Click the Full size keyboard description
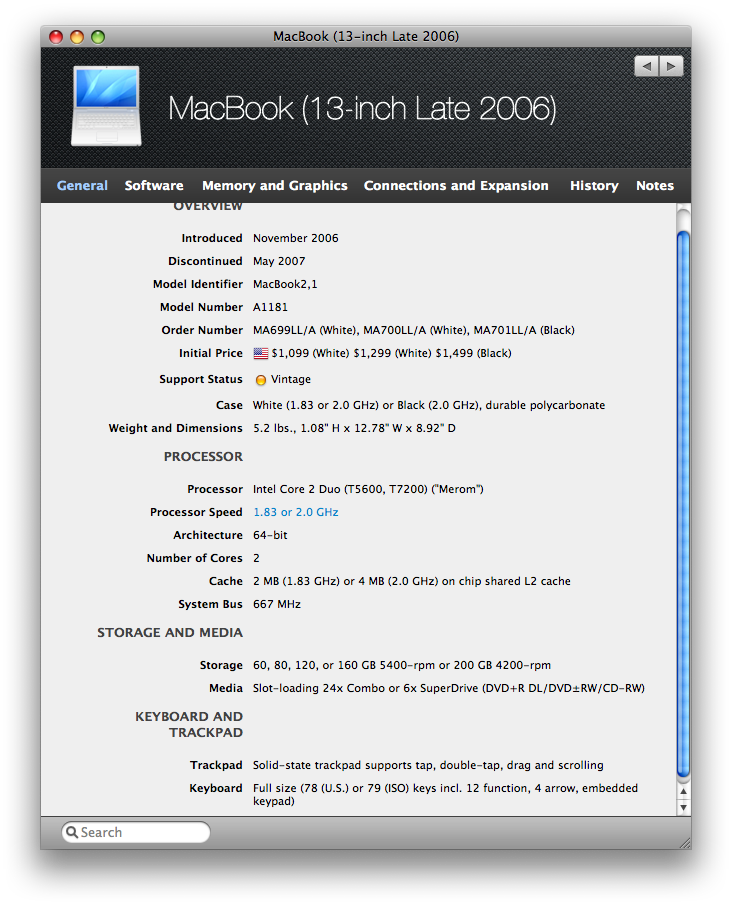This screenshot has height=905, width=732. coord(446,795)
